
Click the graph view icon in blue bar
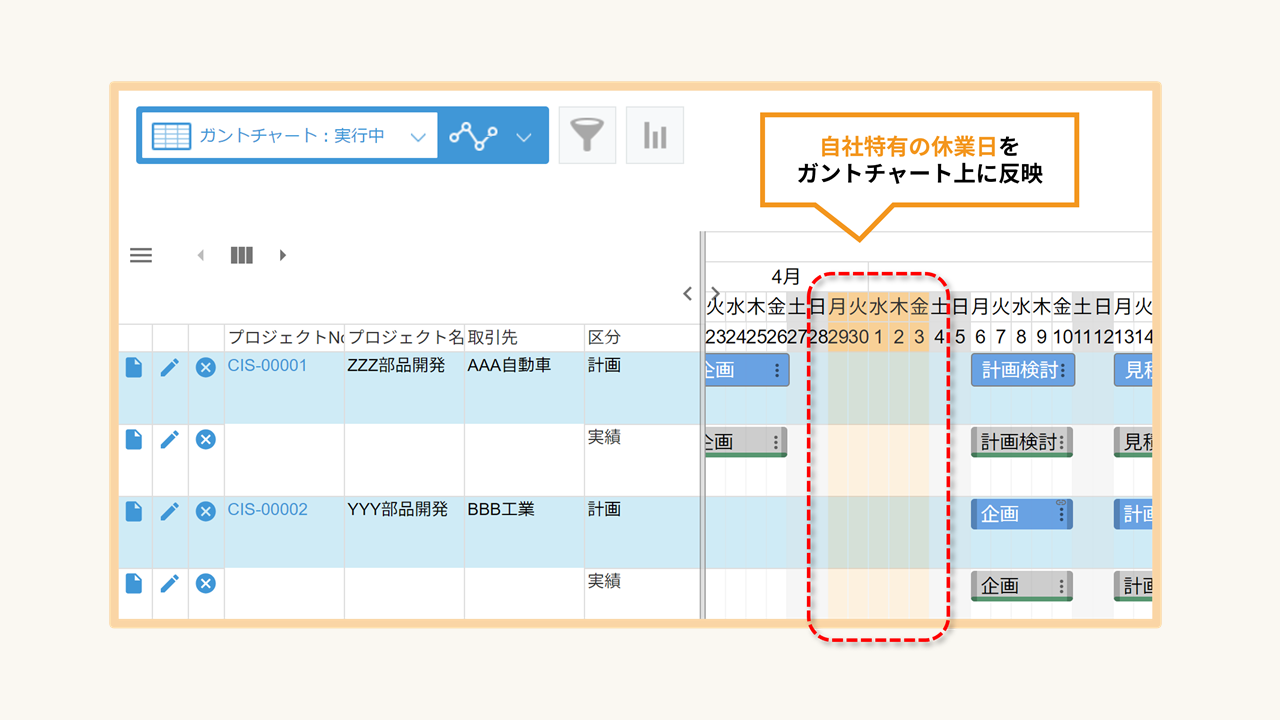click(x=473, y=135)
